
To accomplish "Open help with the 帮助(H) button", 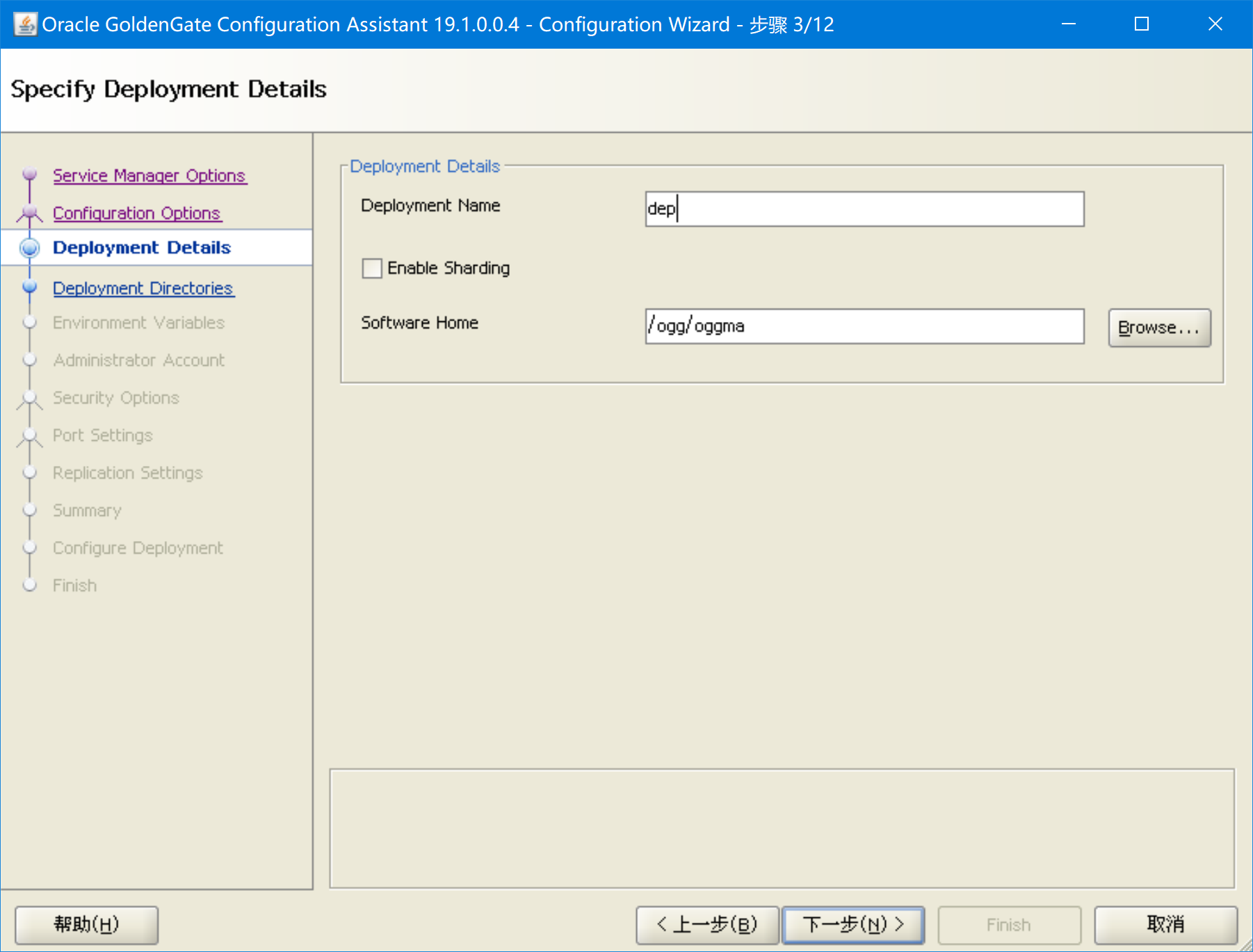I will click(87, 924).
